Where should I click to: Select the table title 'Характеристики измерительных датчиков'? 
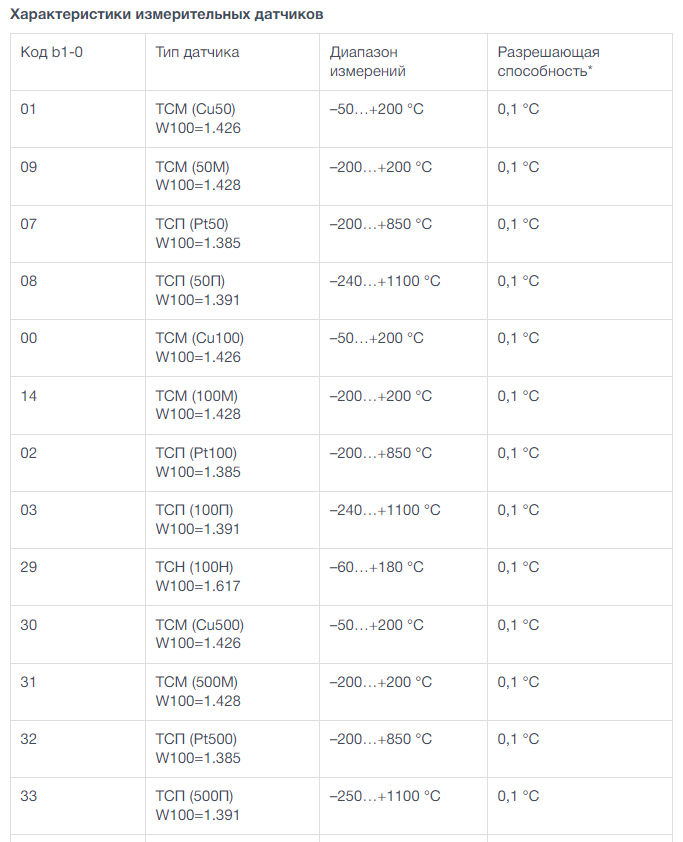pos(166,14)
